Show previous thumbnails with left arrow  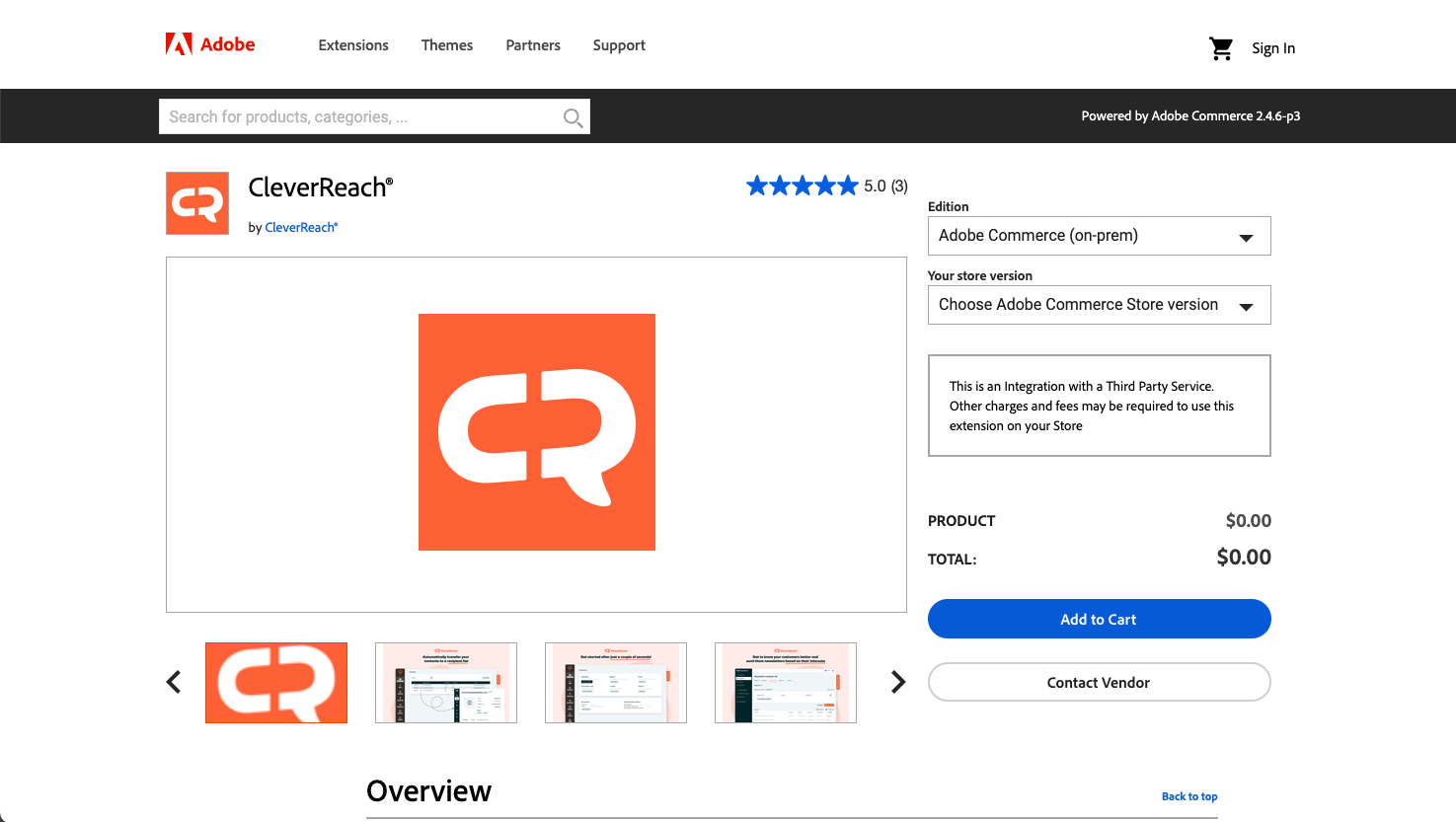174,682
